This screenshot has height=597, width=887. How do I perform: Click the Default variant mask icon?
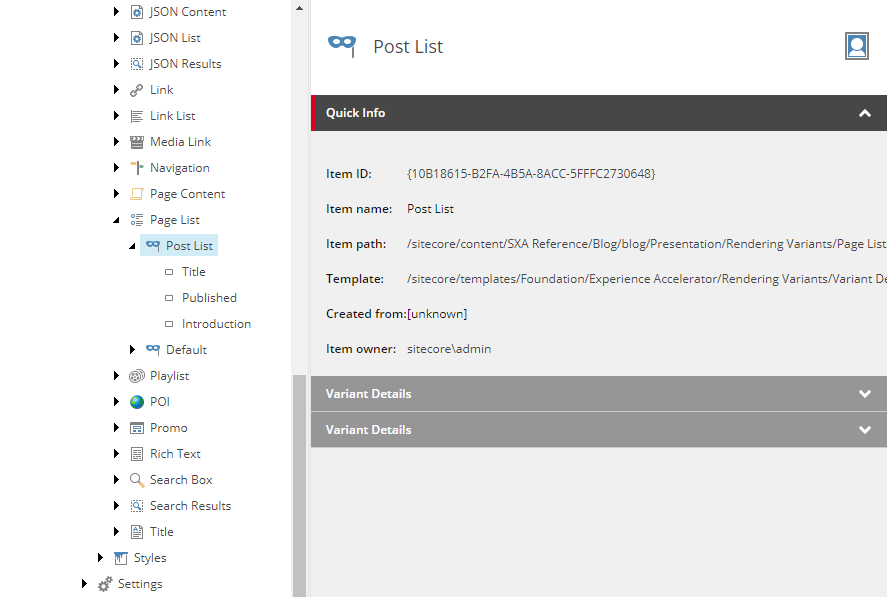153,350
